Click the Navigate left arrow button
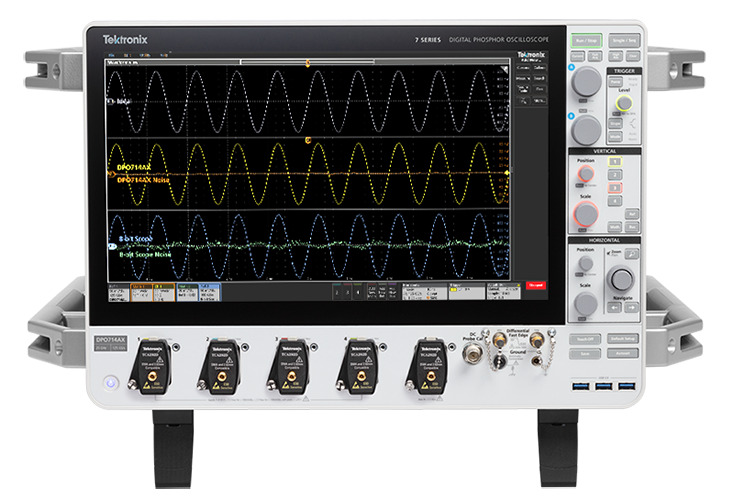734x500 pixels. [x=614, y=308]
